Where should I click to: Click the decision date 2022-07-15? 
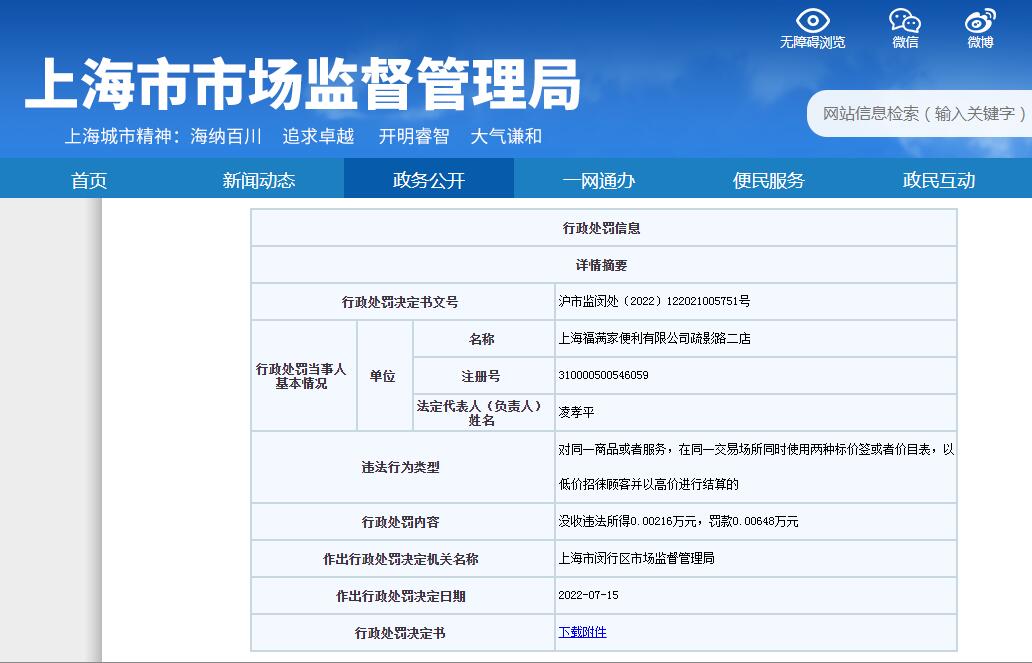(x=588, y=595)
